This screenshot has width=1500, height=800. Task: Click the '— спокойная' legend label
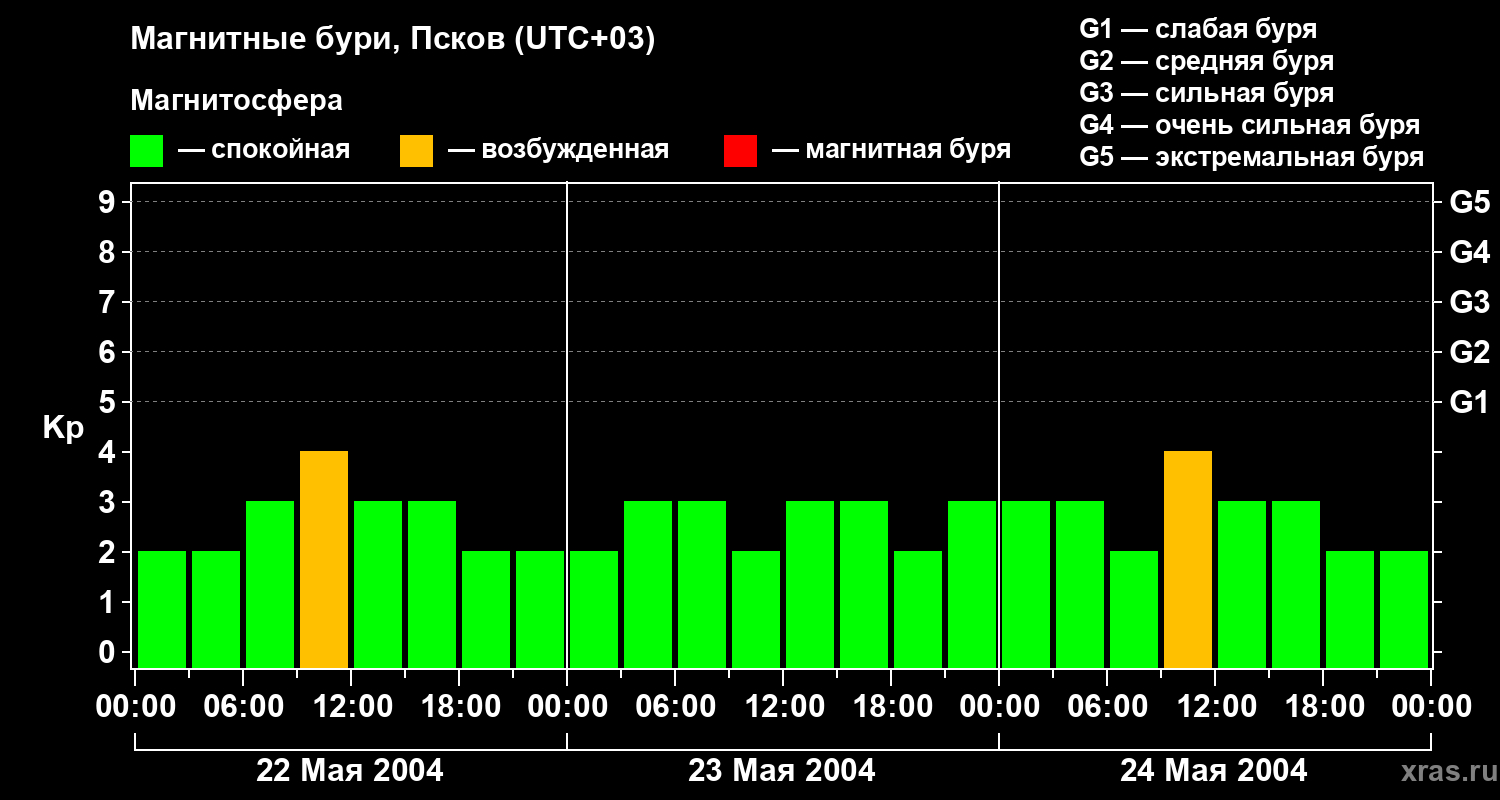pyautogui.click(x=264, y=150)
